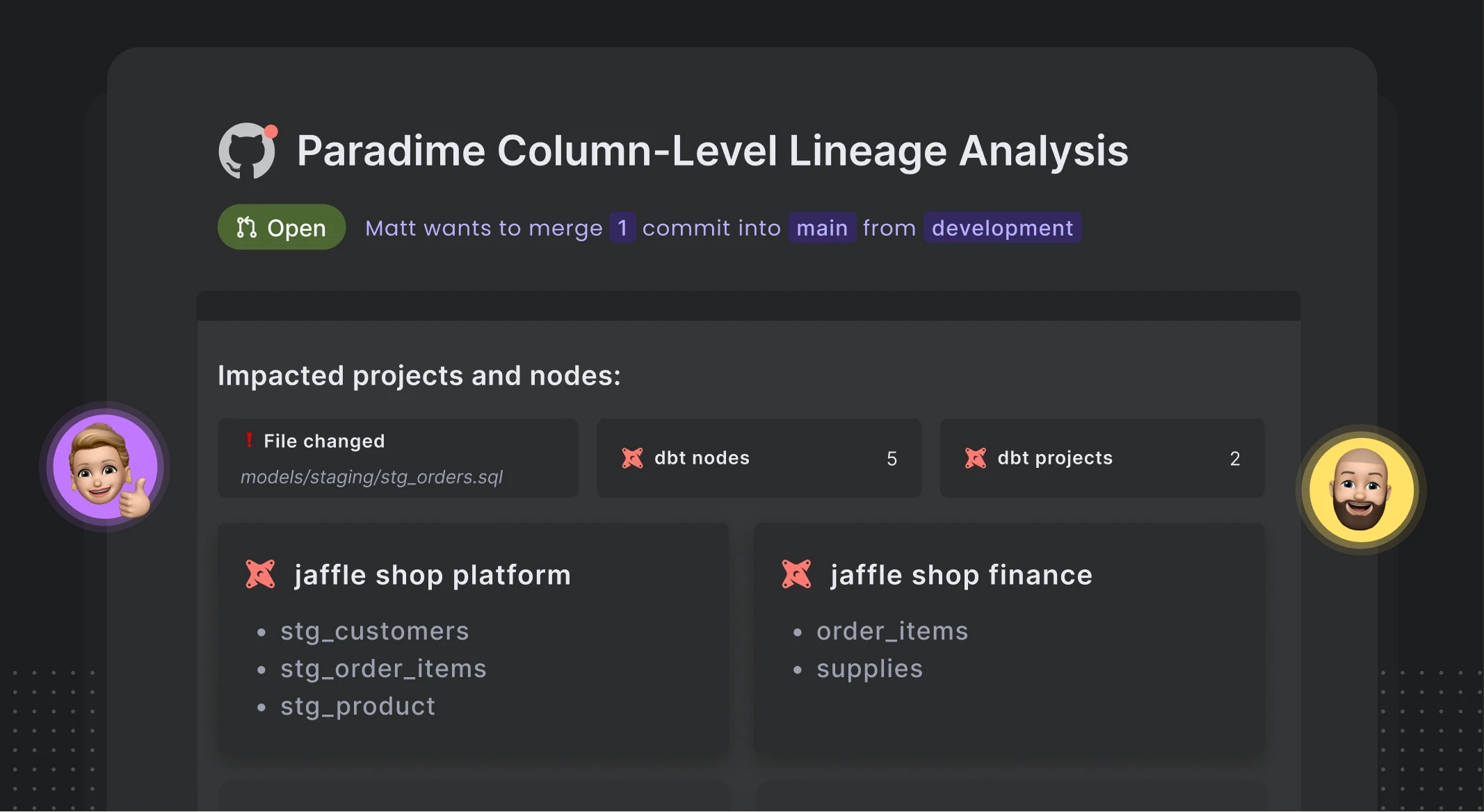Click the purple thumbs-up avatar
1484x812 pixels.
click(x=105, y=466)
